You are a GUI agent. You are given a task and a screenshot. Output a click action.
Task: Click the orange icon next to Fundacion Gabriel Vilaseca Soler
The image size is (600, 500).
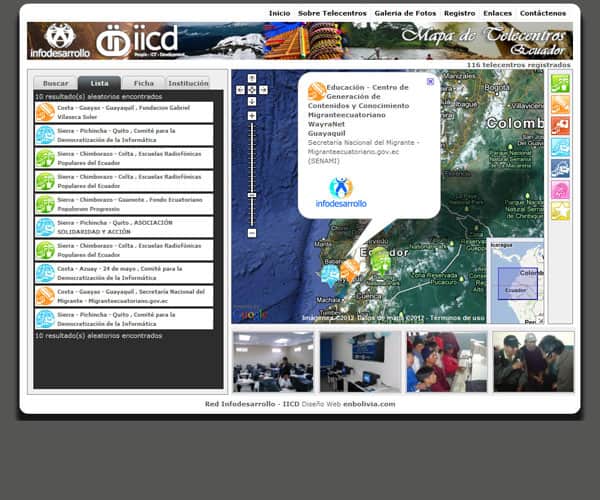[45, 112]
